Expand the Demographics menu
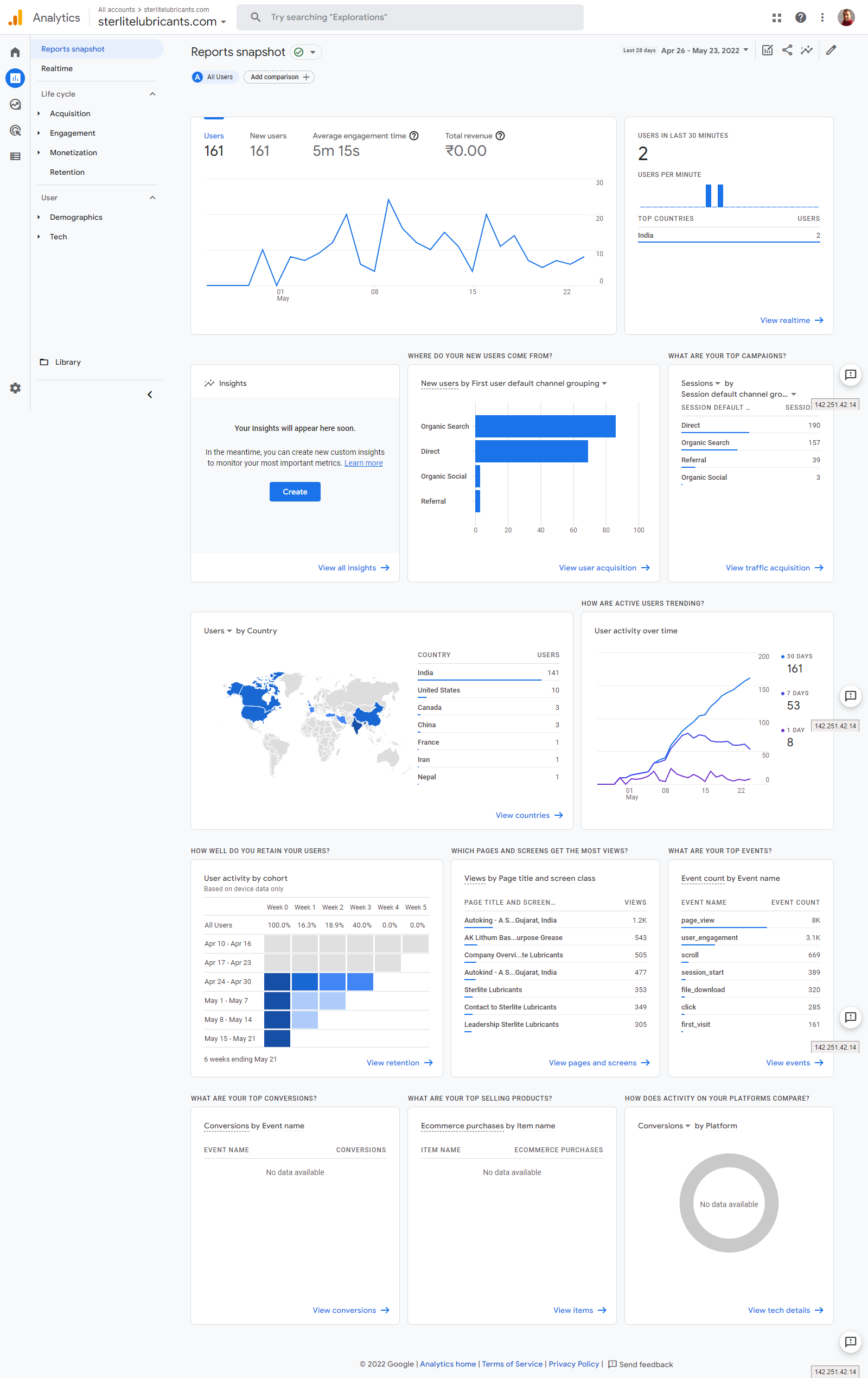 (39, 217)
